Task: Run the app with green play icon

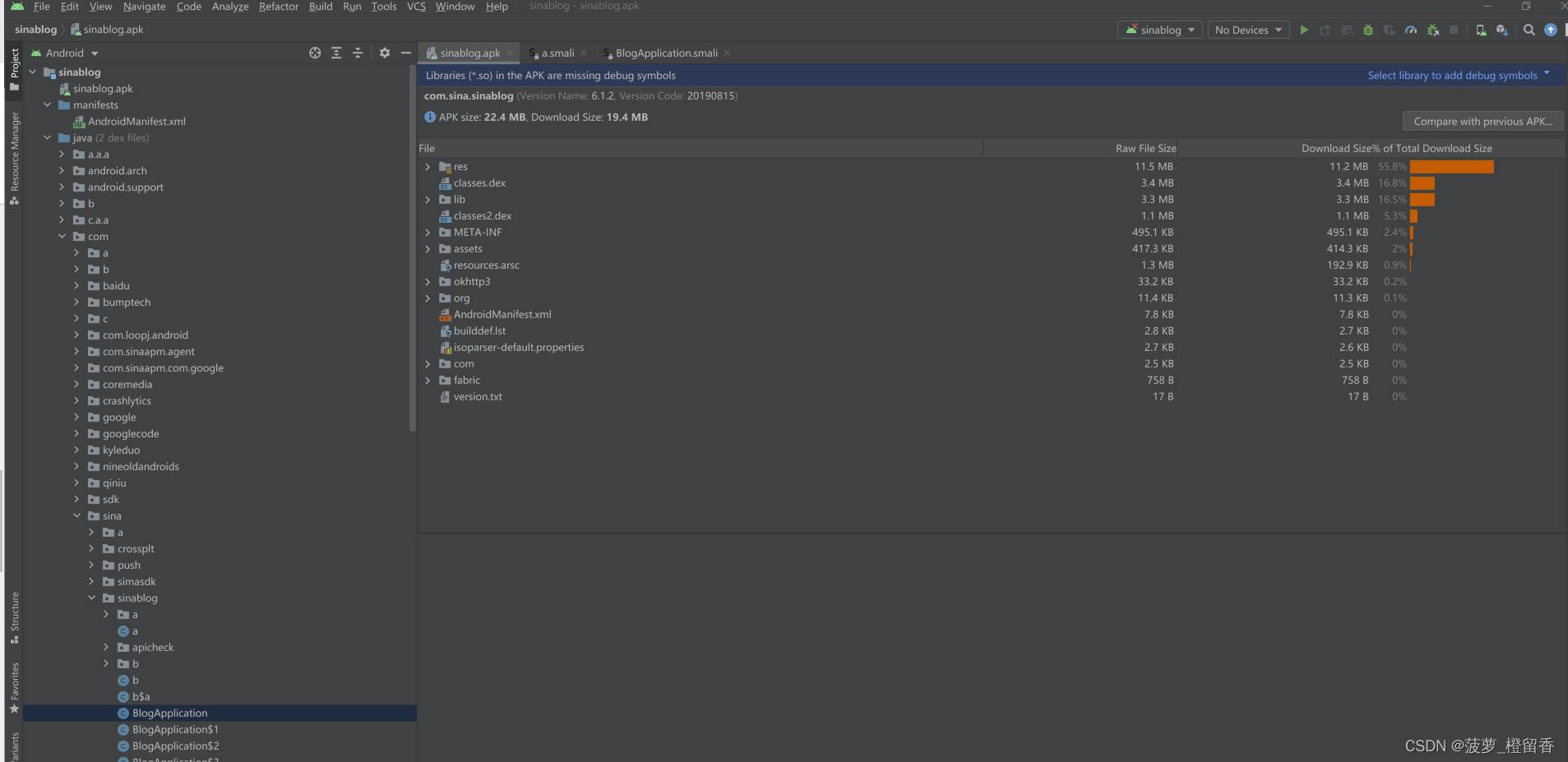Action: coord(1304,30)
